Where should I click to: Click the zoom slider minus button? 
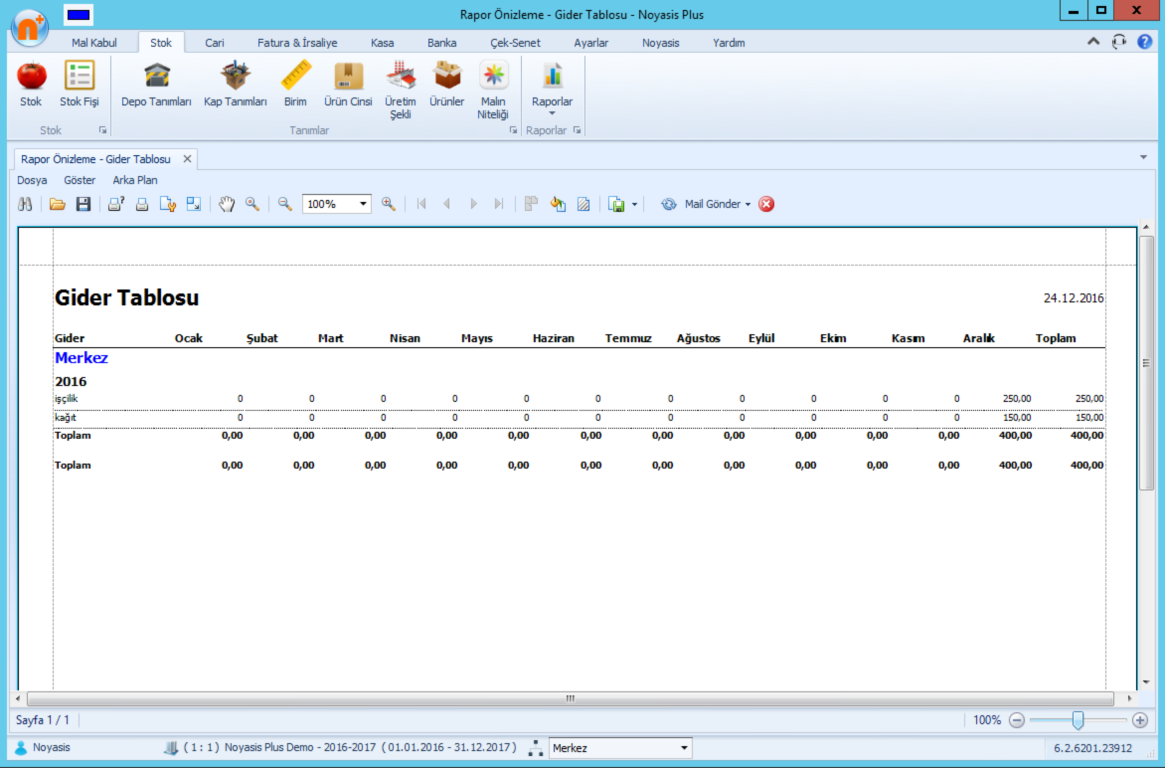[x=1016, y=720]
